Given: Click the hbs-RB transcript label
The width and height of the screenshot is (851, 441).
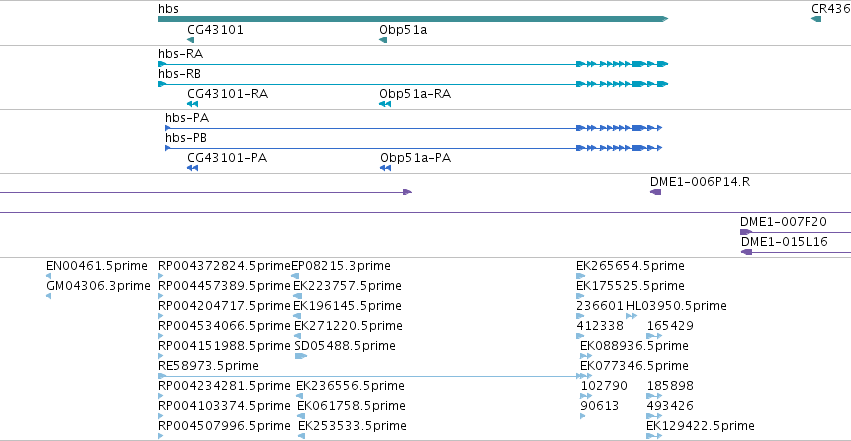Looking at the screenshot, I should (180, 74).
